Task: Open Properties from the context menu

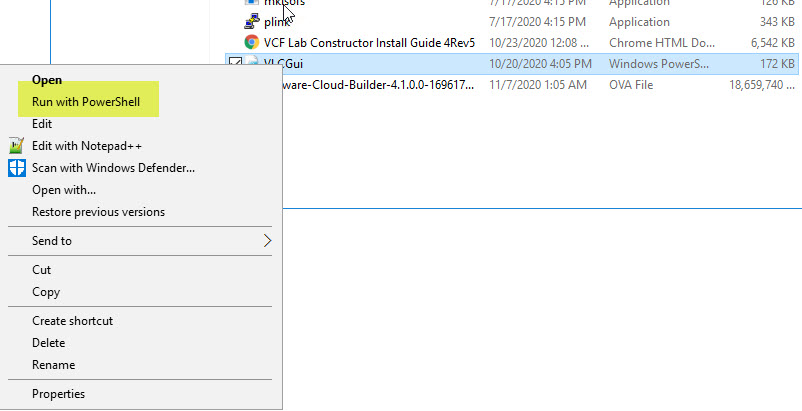Action: coord(58,394)
